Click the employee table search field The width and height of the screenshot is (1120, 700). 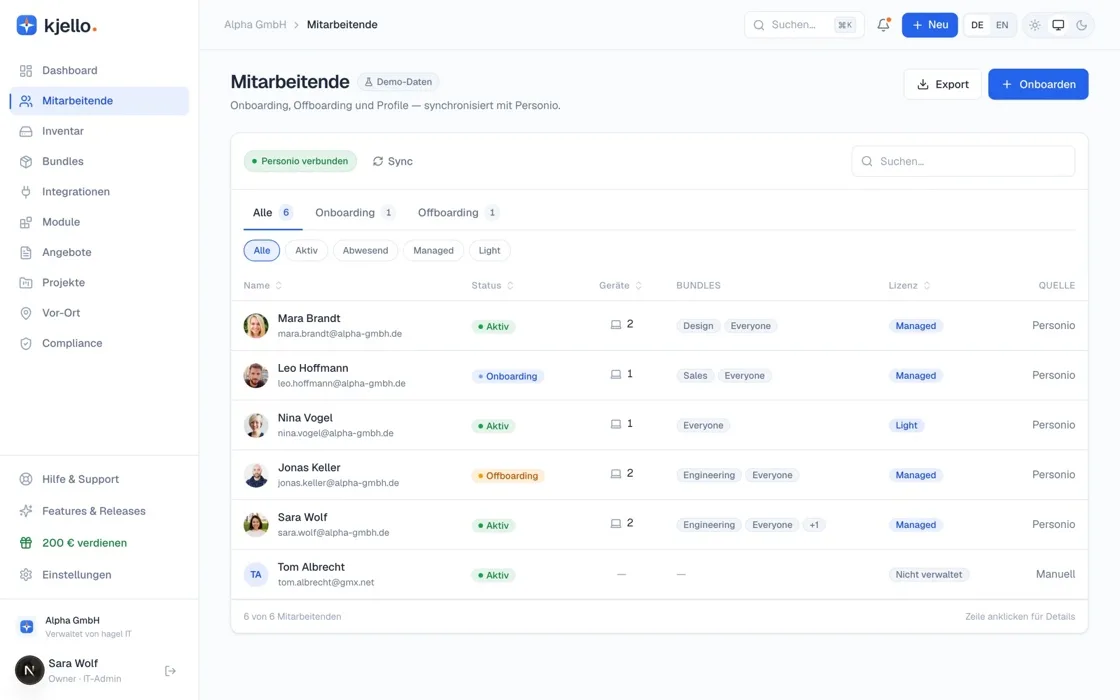coord(963,161)
